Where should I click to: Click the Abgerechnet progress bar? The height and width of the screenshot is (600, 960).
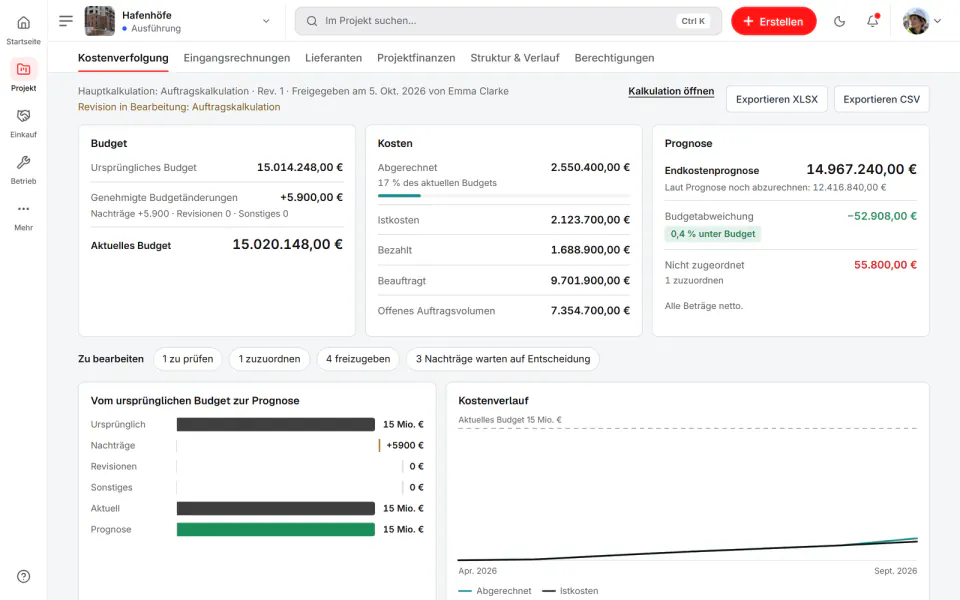(503, 195)
